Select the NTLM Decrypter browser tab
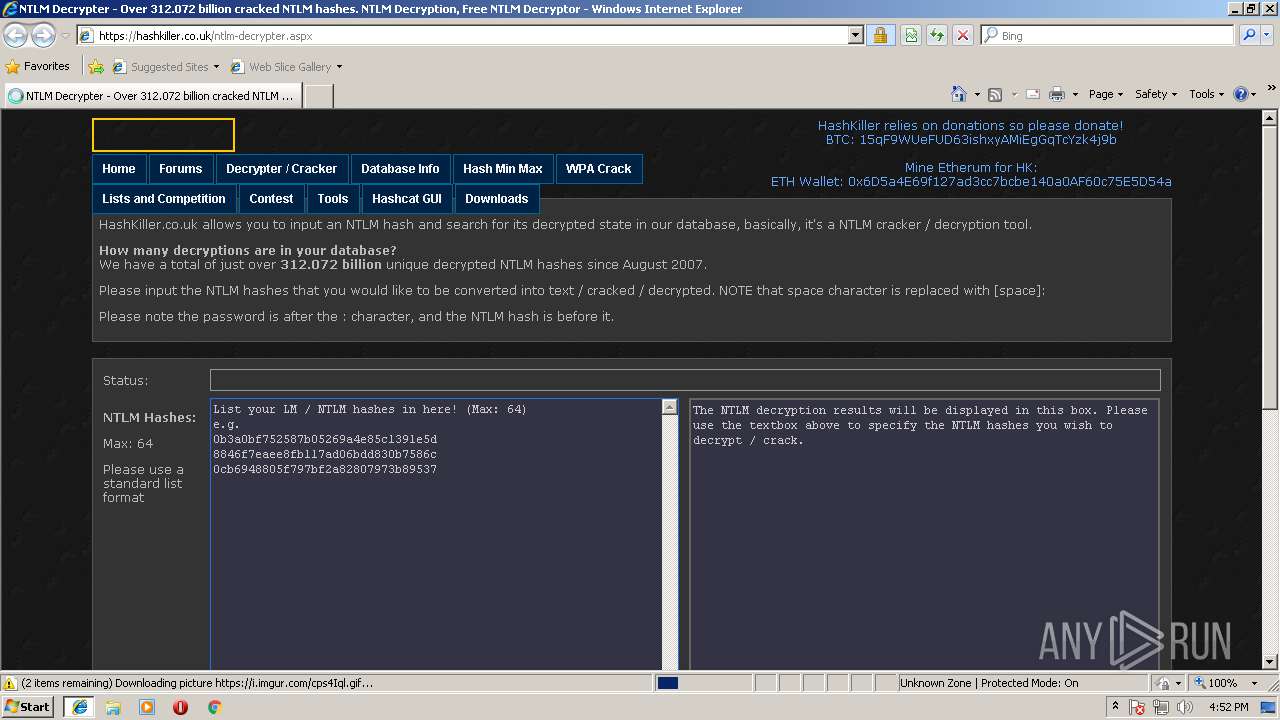This screenshot has height=720, width=1280. pyautogui.click(x=152, y=96)
